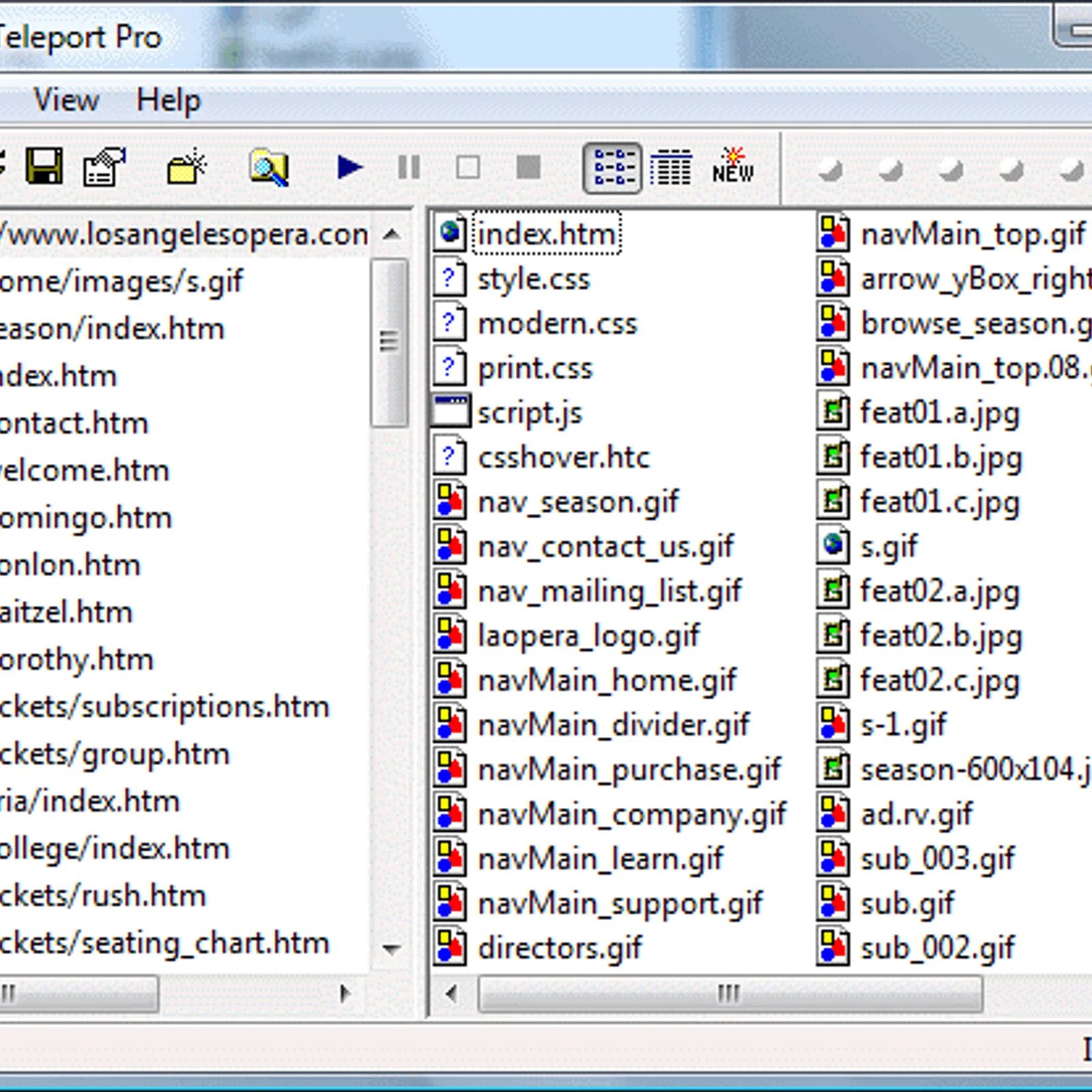Click the season-600x104 jpg icon

coord(833,769)
